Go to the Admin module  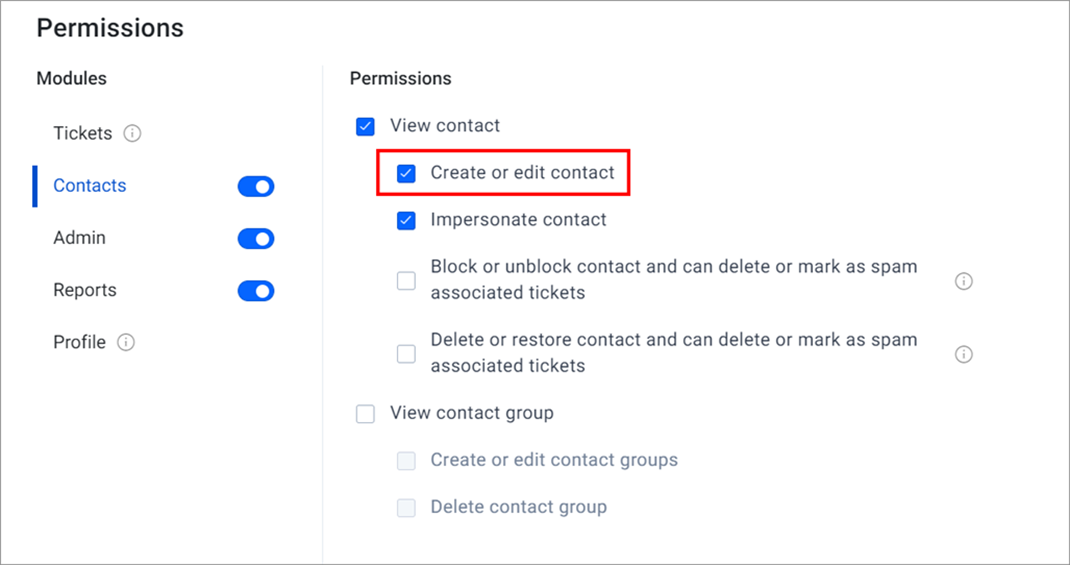(x=79, y=238)
